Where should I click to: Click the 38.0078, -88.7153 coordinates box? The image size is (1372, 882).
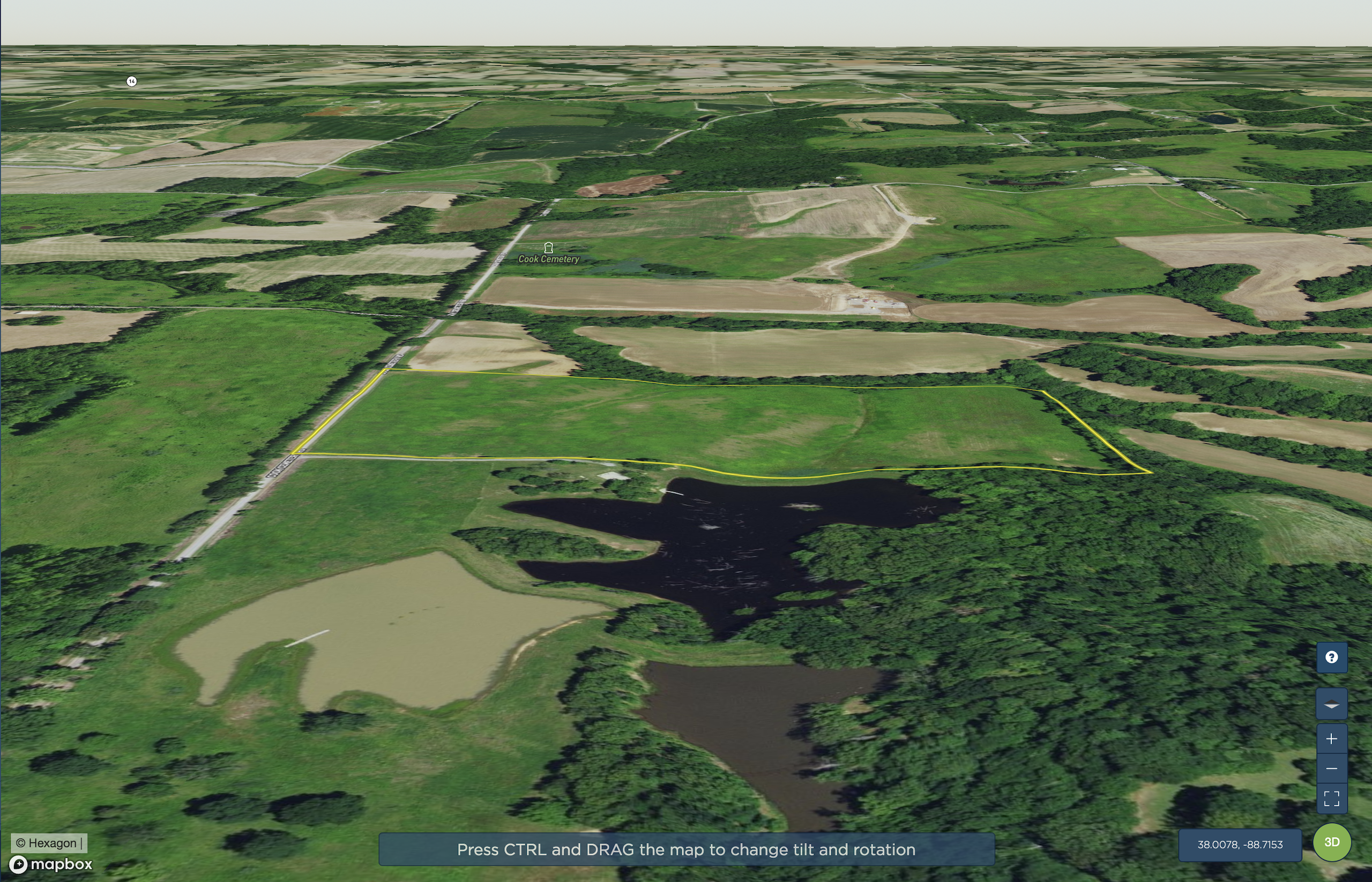coord(1240,845)
